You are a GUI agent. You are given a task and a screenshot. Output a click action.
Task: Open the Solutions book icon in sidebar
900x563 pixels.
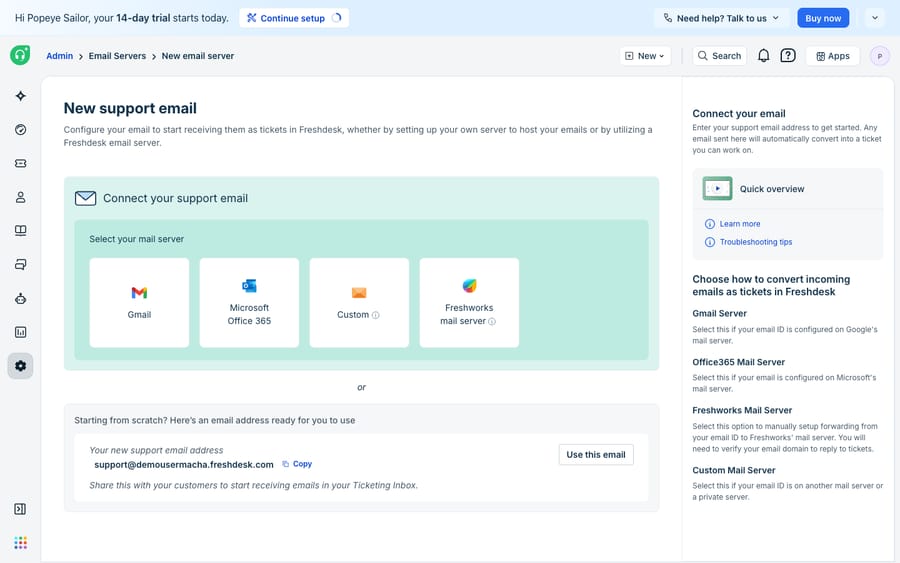[21, 231]
